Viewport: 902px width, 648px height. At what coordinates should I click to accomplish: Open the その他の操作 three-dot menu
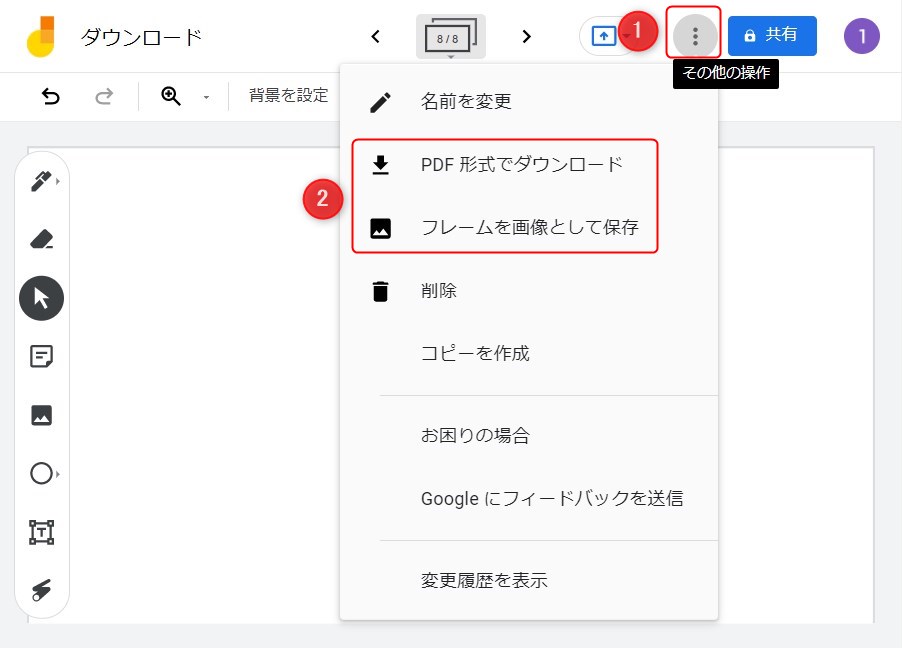coord(695,36)
